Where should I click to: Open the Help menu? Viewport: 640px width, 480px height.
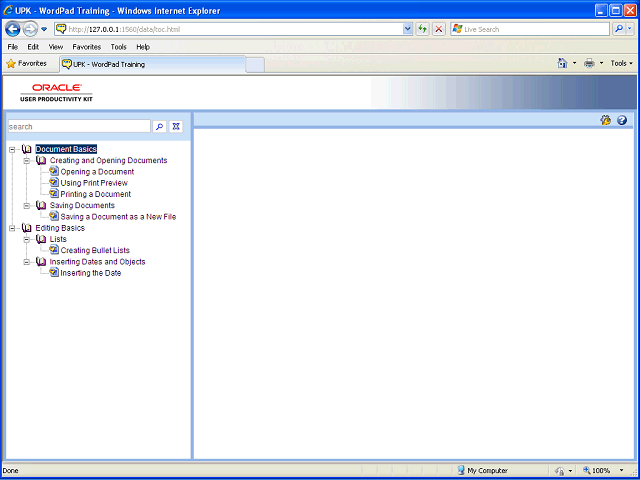[143, 47]
